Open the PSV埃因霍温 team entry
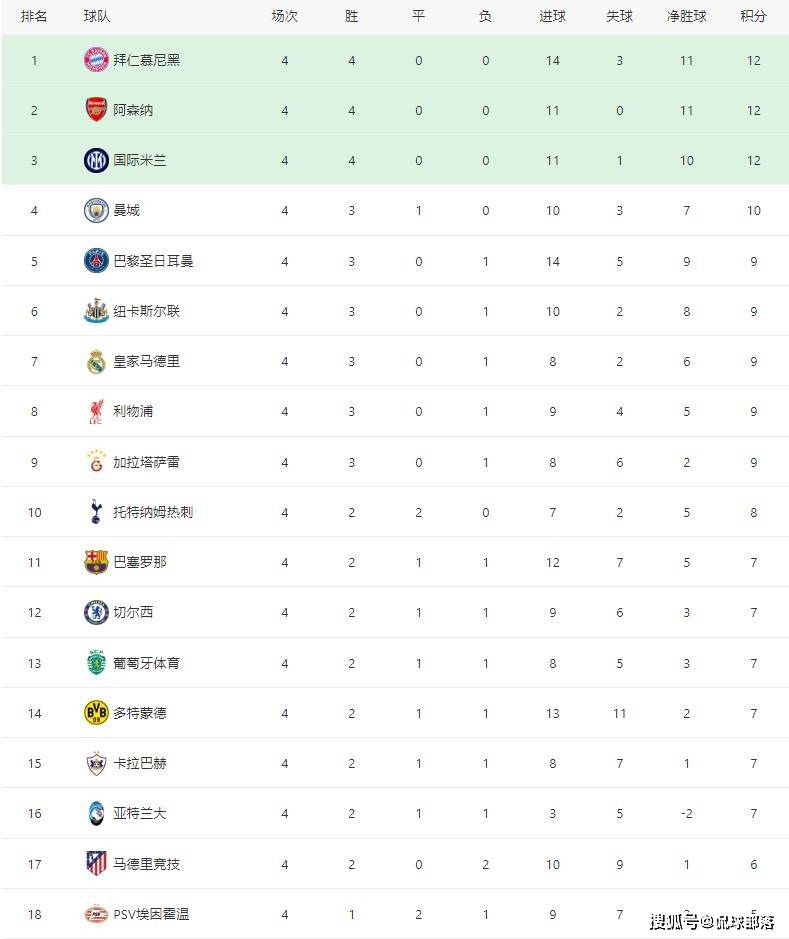The height and width of the screenshot is (939, 789). pyautogui.click(x=151, y=913)
